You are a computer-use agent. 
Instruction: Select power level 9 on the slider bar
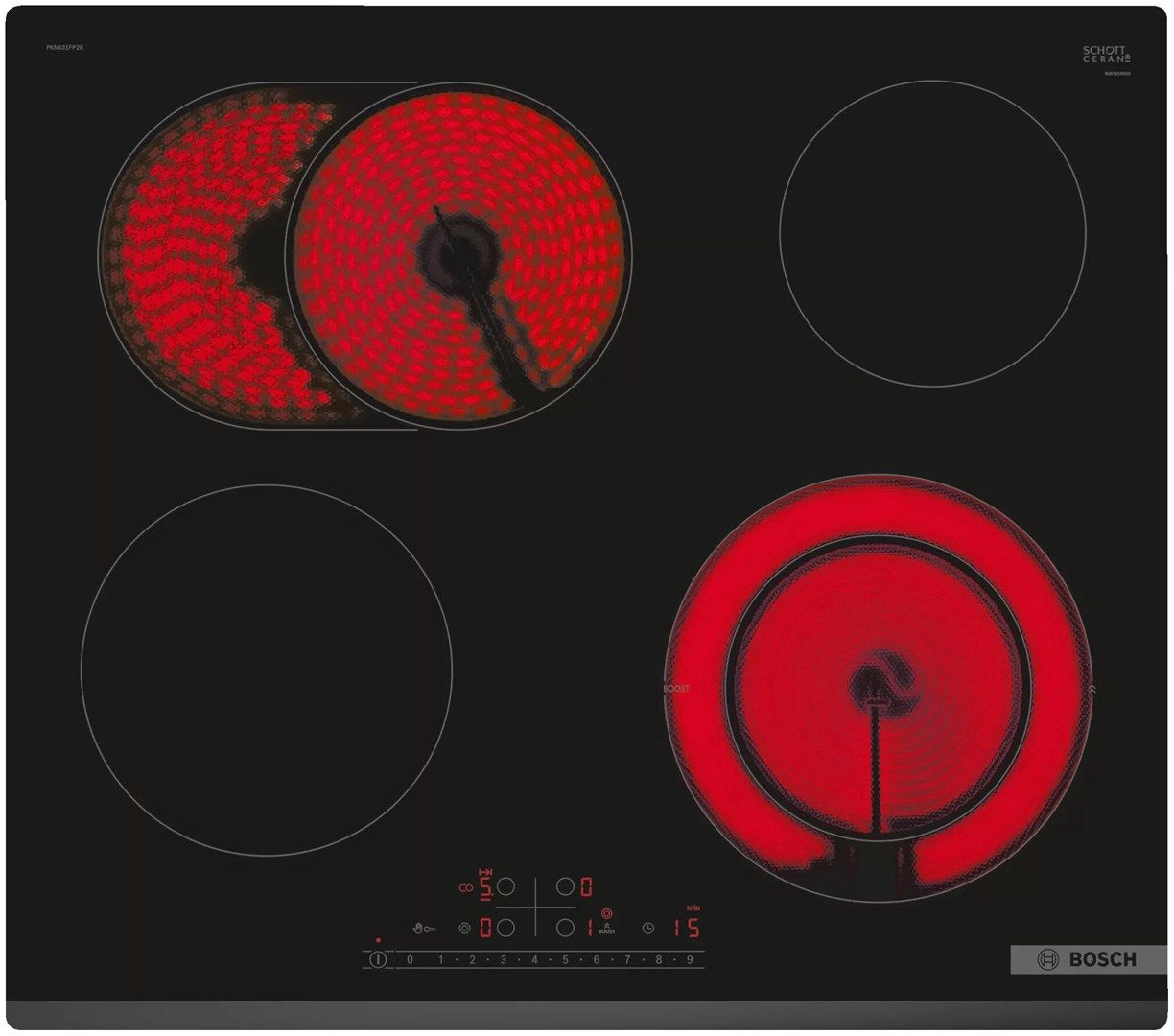tap(690, 957)
